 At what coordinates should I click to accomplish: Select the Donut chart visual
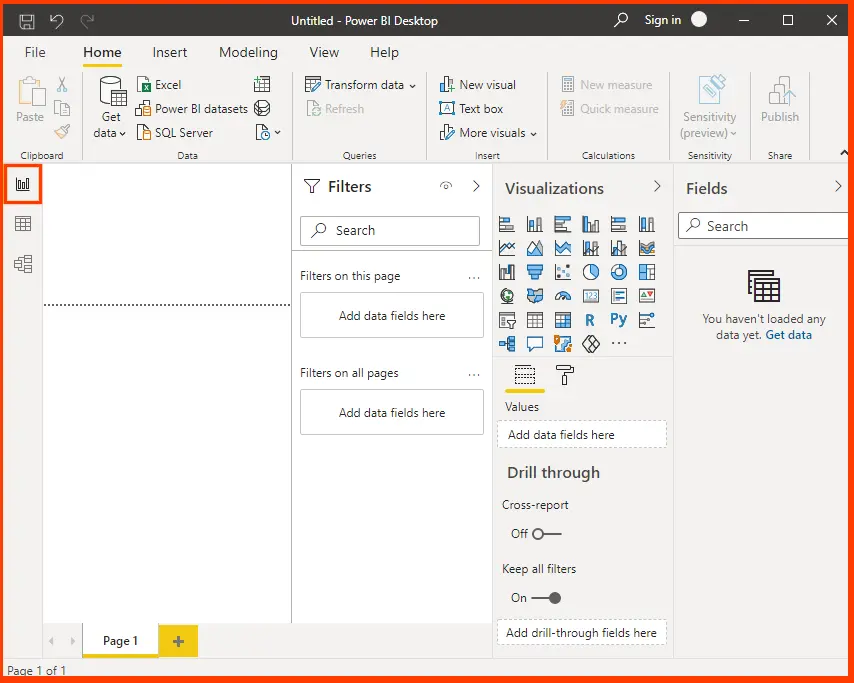pyautogui.click(x=619, y=272)
